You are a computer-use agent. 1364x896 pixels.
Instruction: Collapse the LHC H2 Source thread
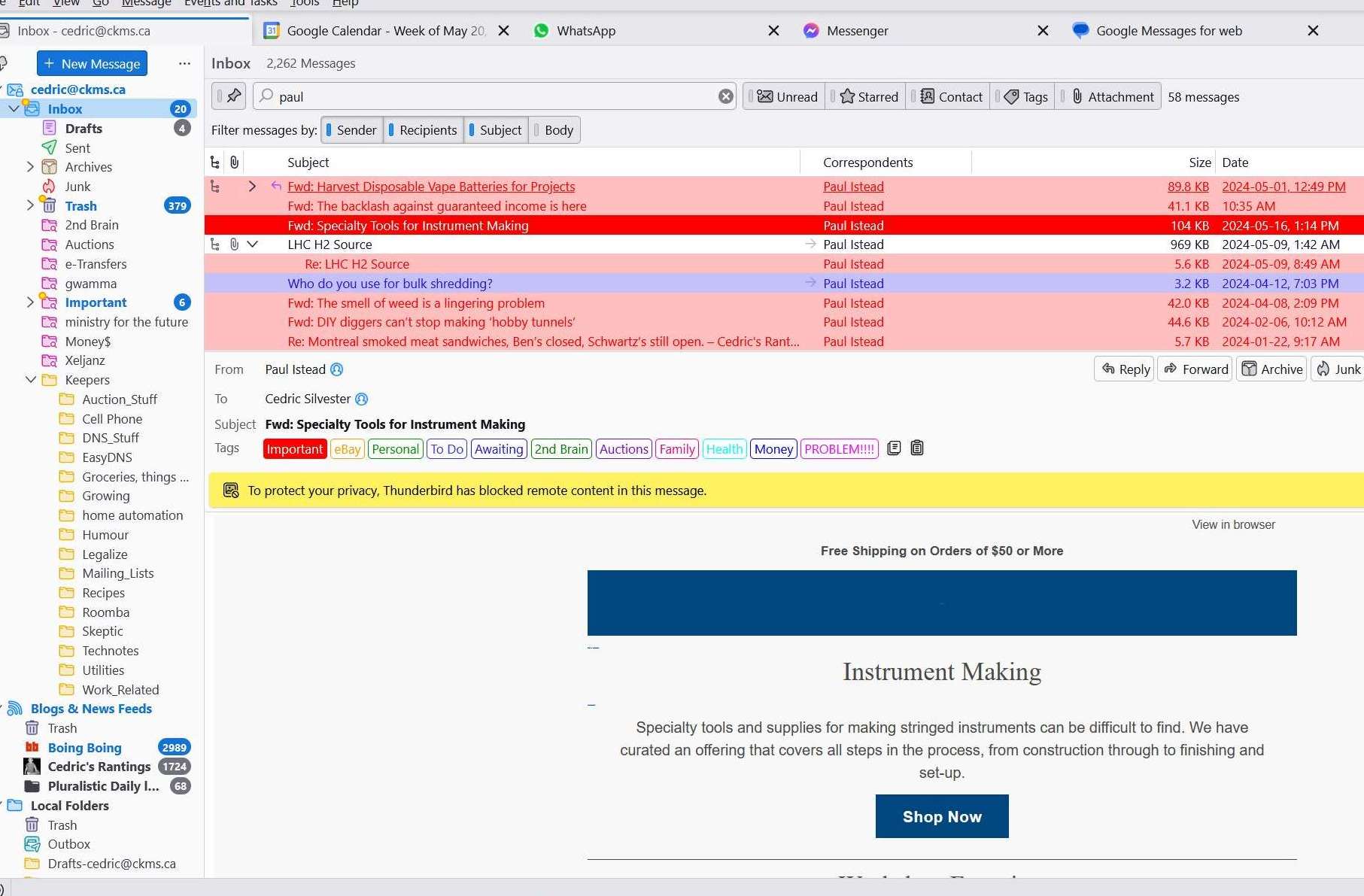[253, 245]
